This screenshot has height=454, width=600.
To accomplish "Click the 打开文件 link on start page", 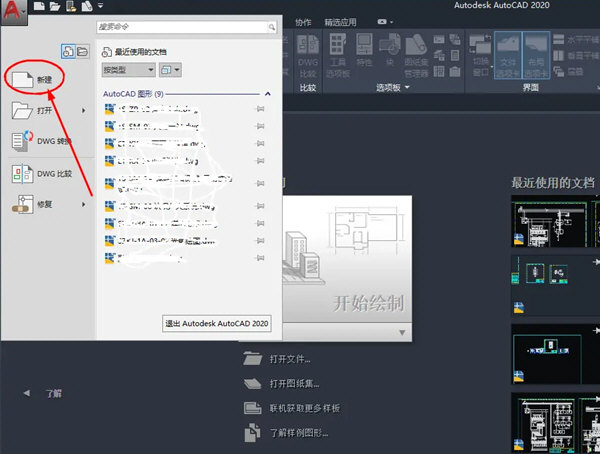I will point(290,359).
